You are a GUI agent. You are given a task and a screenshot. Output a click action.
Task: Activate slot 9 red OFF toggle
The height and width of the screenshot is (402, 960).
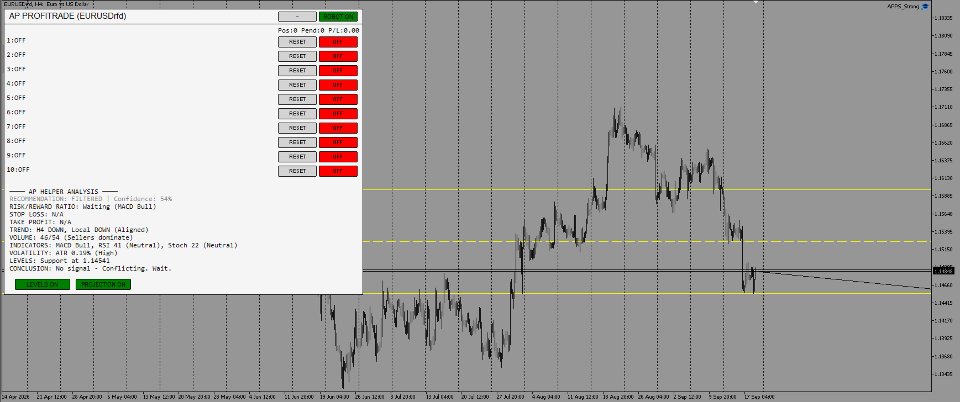(338, 157)
